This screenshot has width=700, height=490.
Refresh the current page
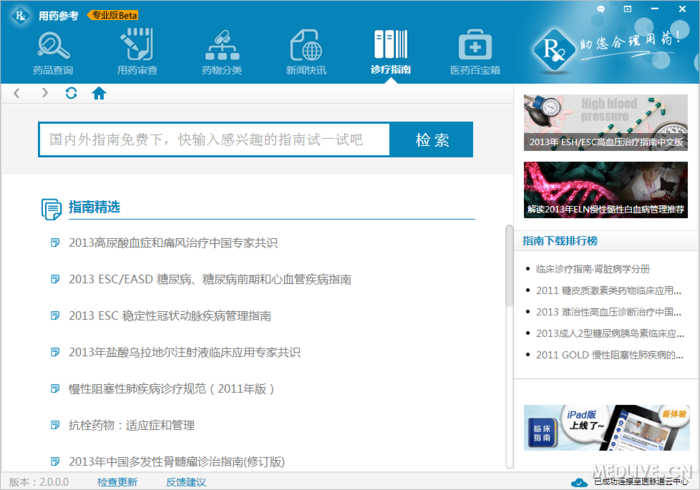[x=71, y=93]
